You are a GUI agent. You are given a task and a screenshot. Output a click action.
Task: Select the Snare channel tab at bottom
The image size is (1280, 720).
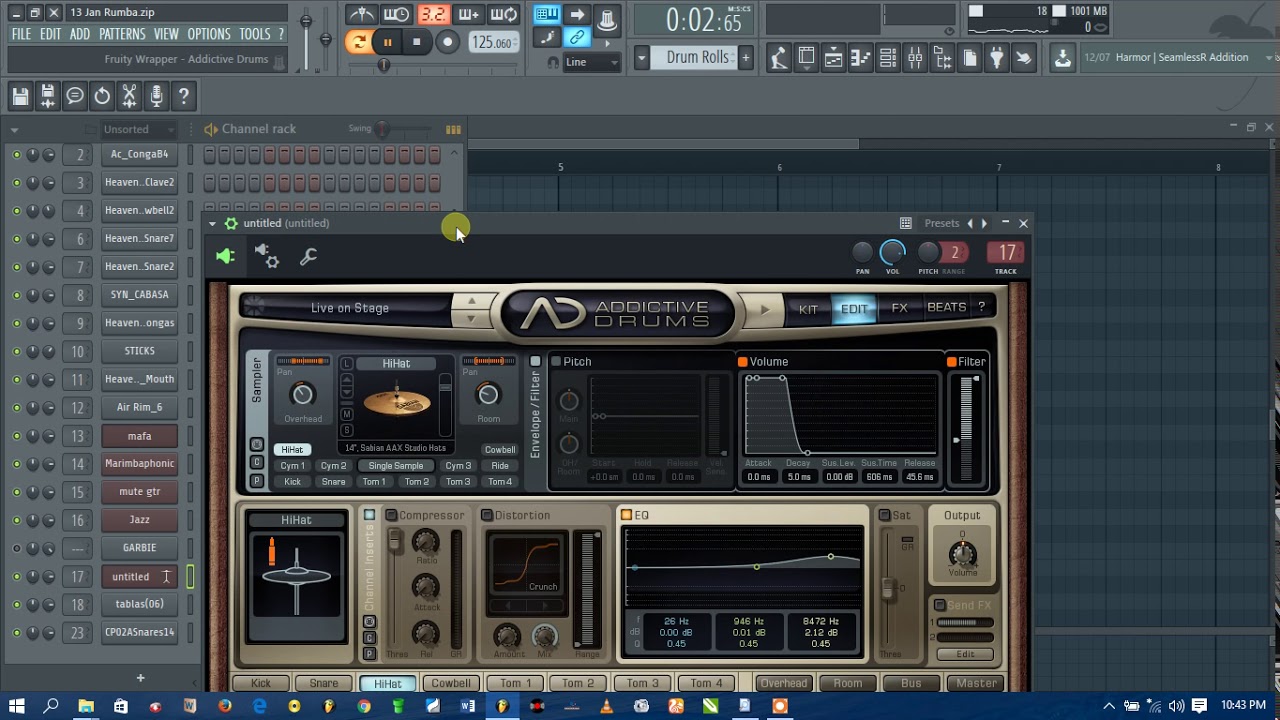coord(324,683)
